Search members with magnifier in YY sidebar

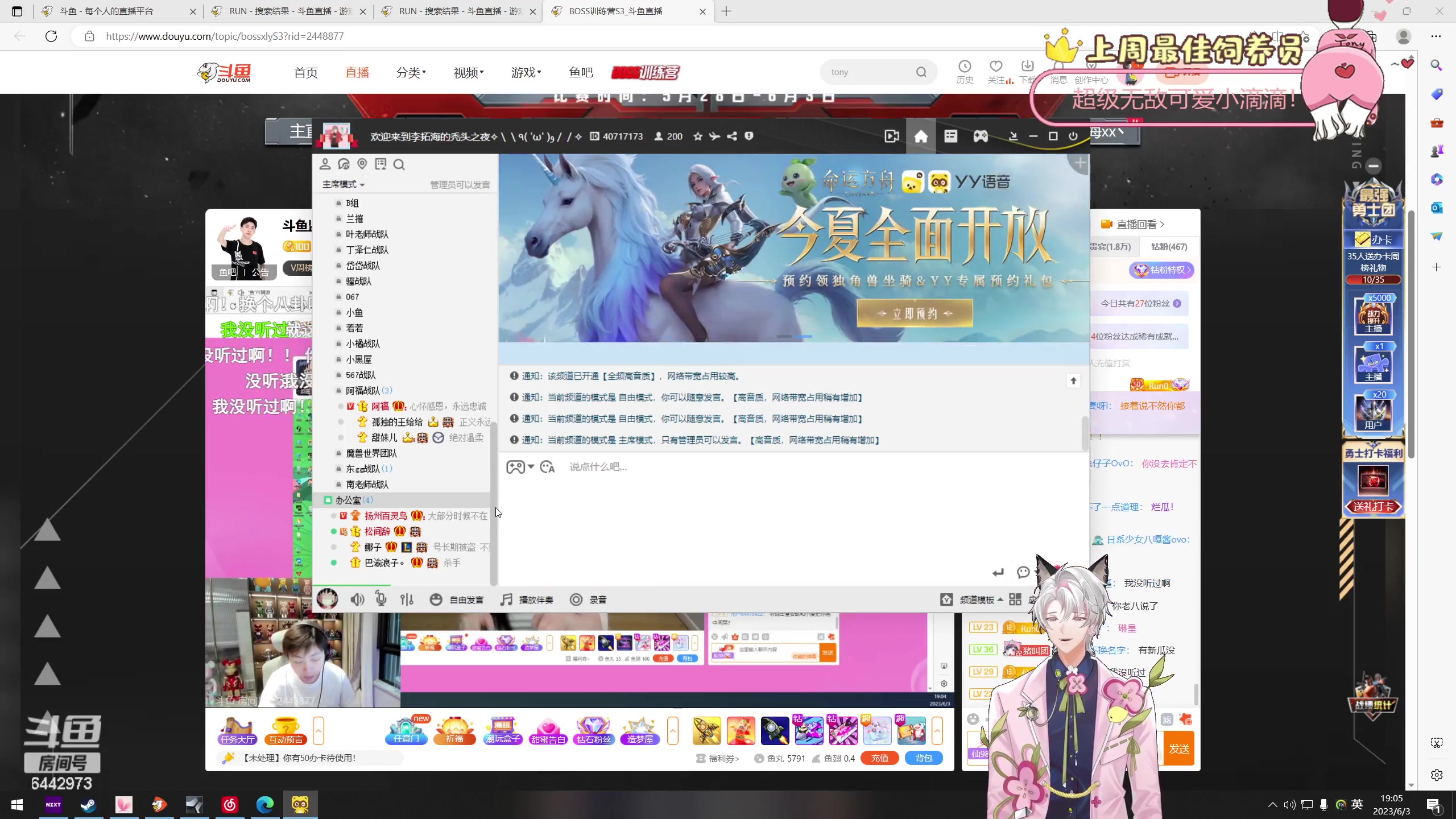tap(399, 164)
